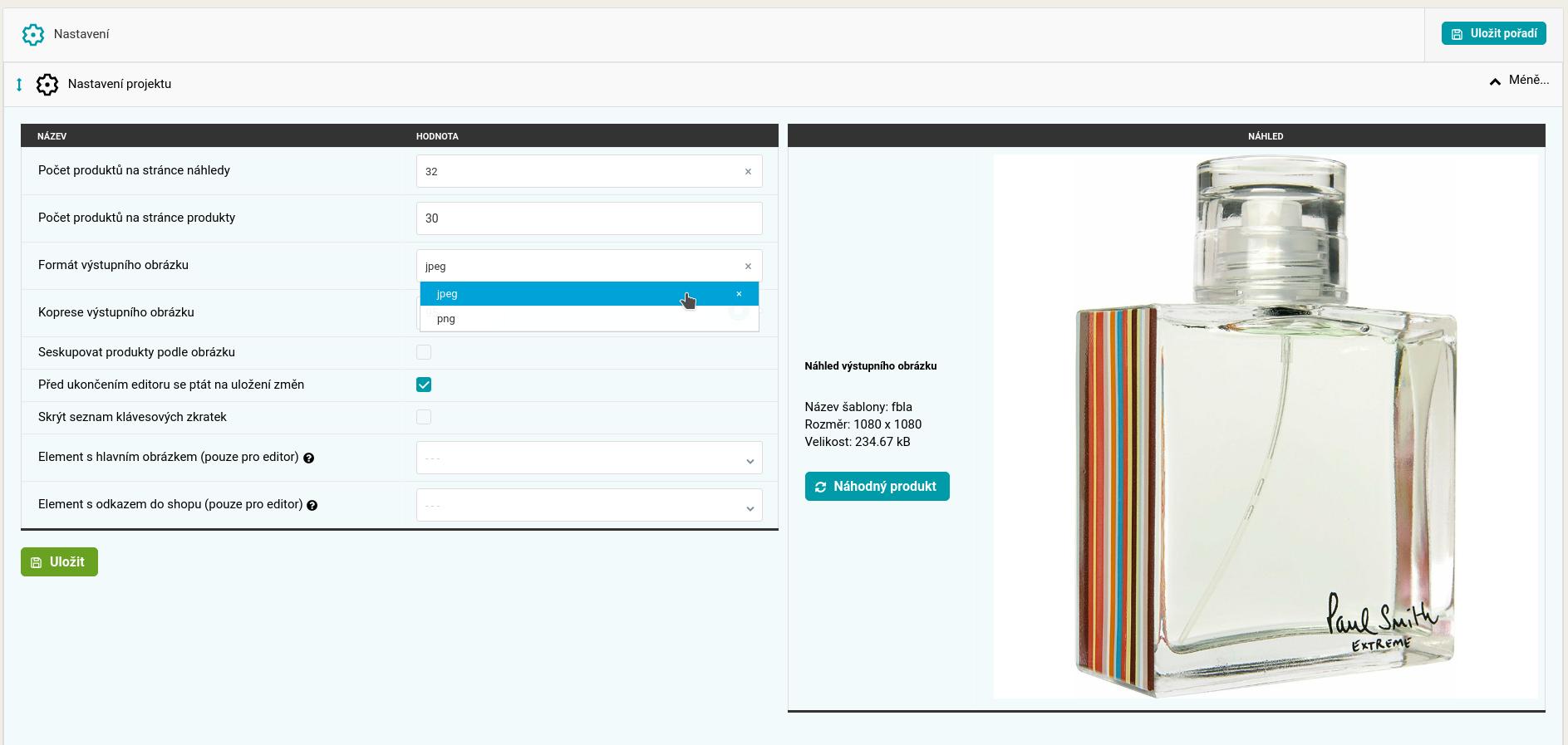
Task: Click the "Nastavení projektu" section title
Action: pos(120,84)
